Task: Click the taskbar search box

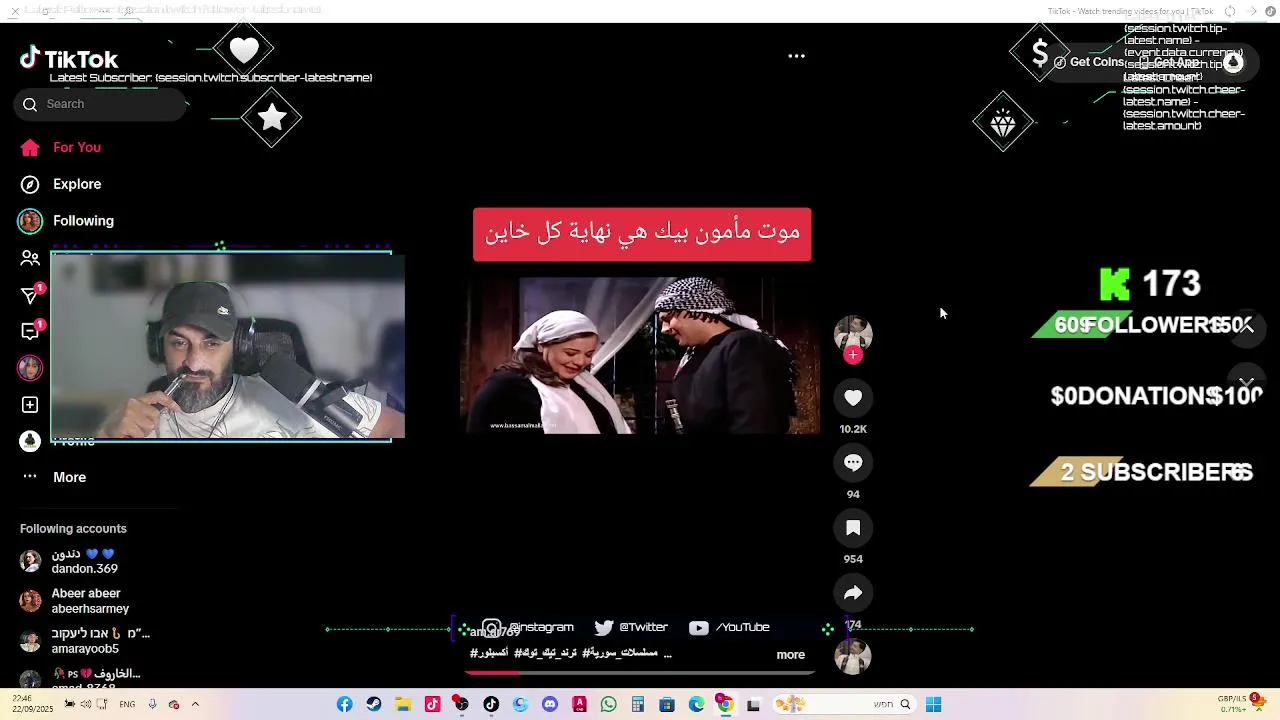Action: (x=845, y=705)
